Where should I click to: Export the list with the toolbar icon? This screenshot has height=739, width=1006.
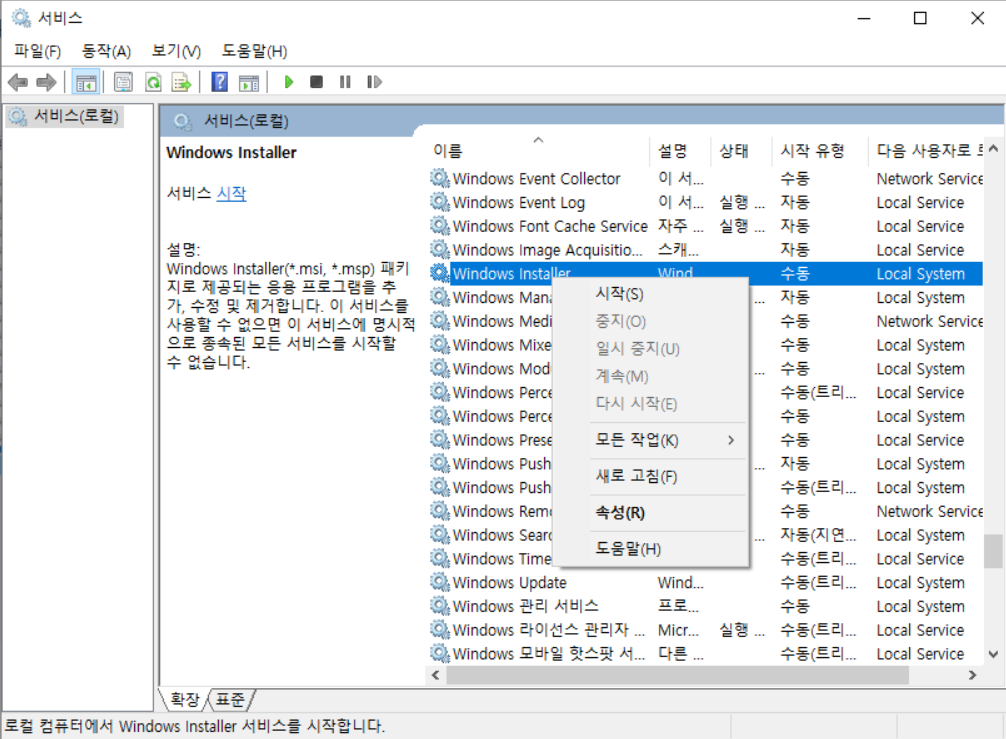(x=182, y=82)
